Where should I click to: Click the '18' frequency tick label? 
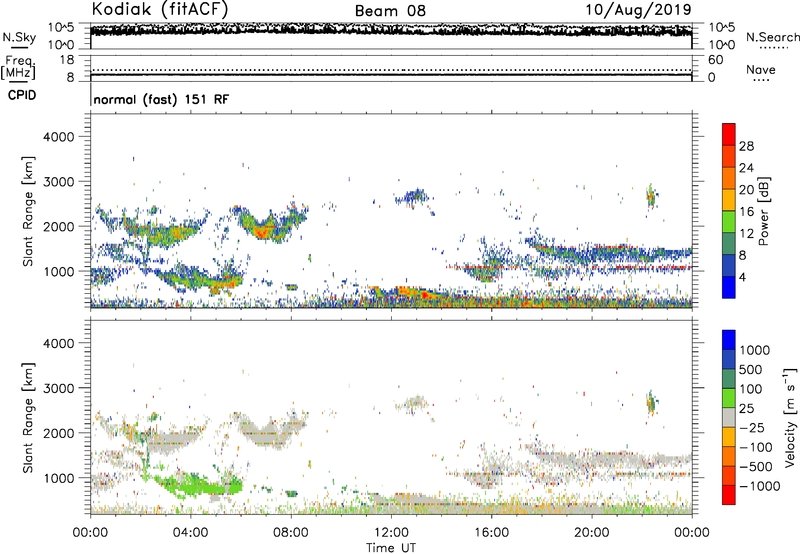67,60
